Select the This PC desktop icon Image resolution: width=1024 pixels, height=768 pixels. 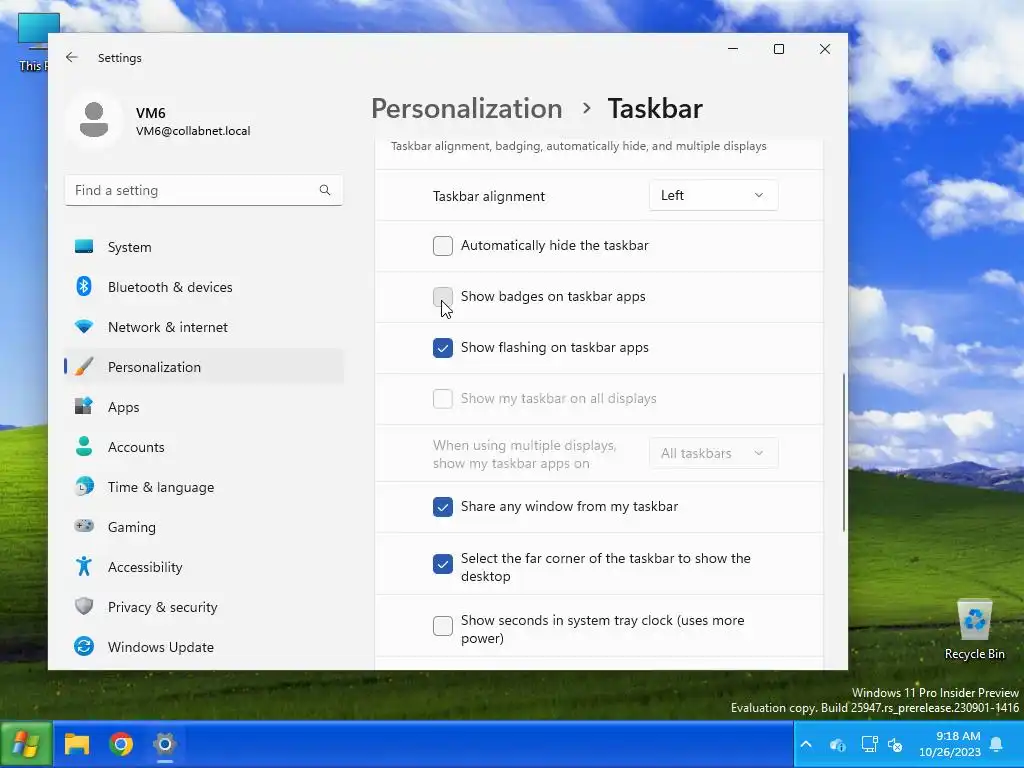point(33,41)
